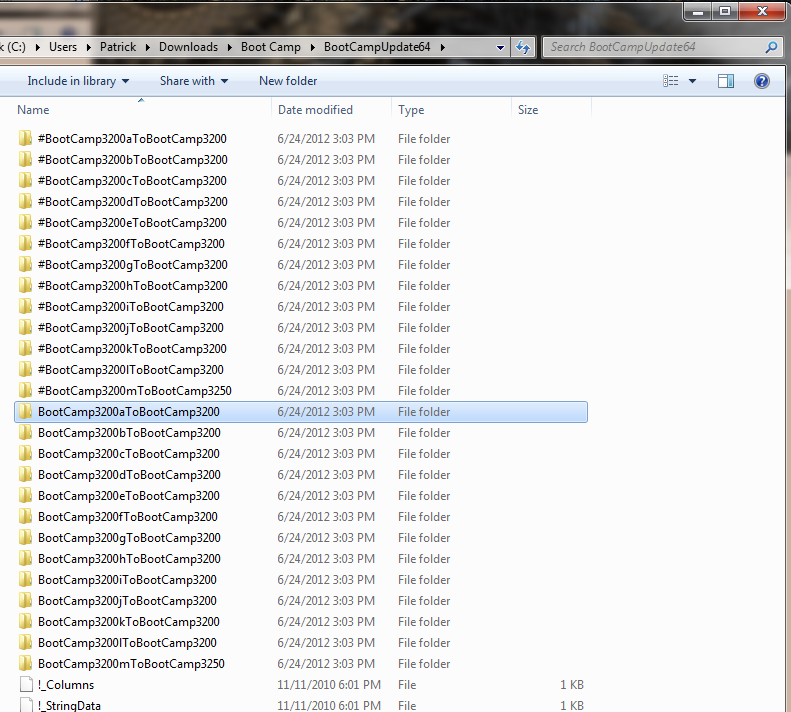This screenshot has width=791, height=712.
Task: Close the Explorer window
Action: (762, 12)
